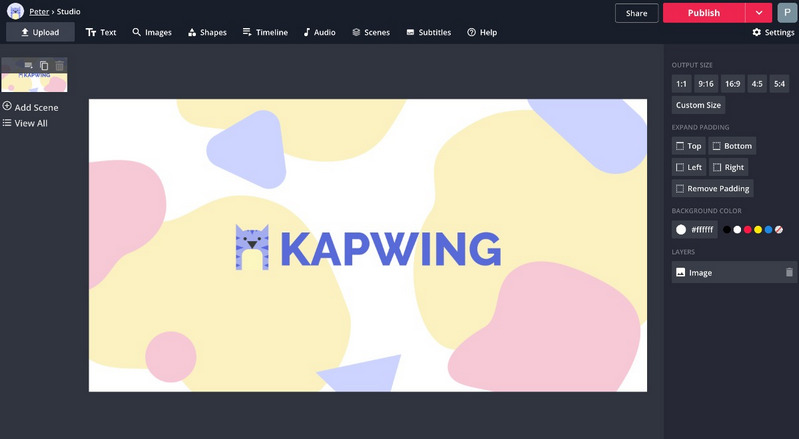Select the Kapwing image on the canvas
Screen dimensions: 799x439
pyautogui.click(x=368, y=245)
